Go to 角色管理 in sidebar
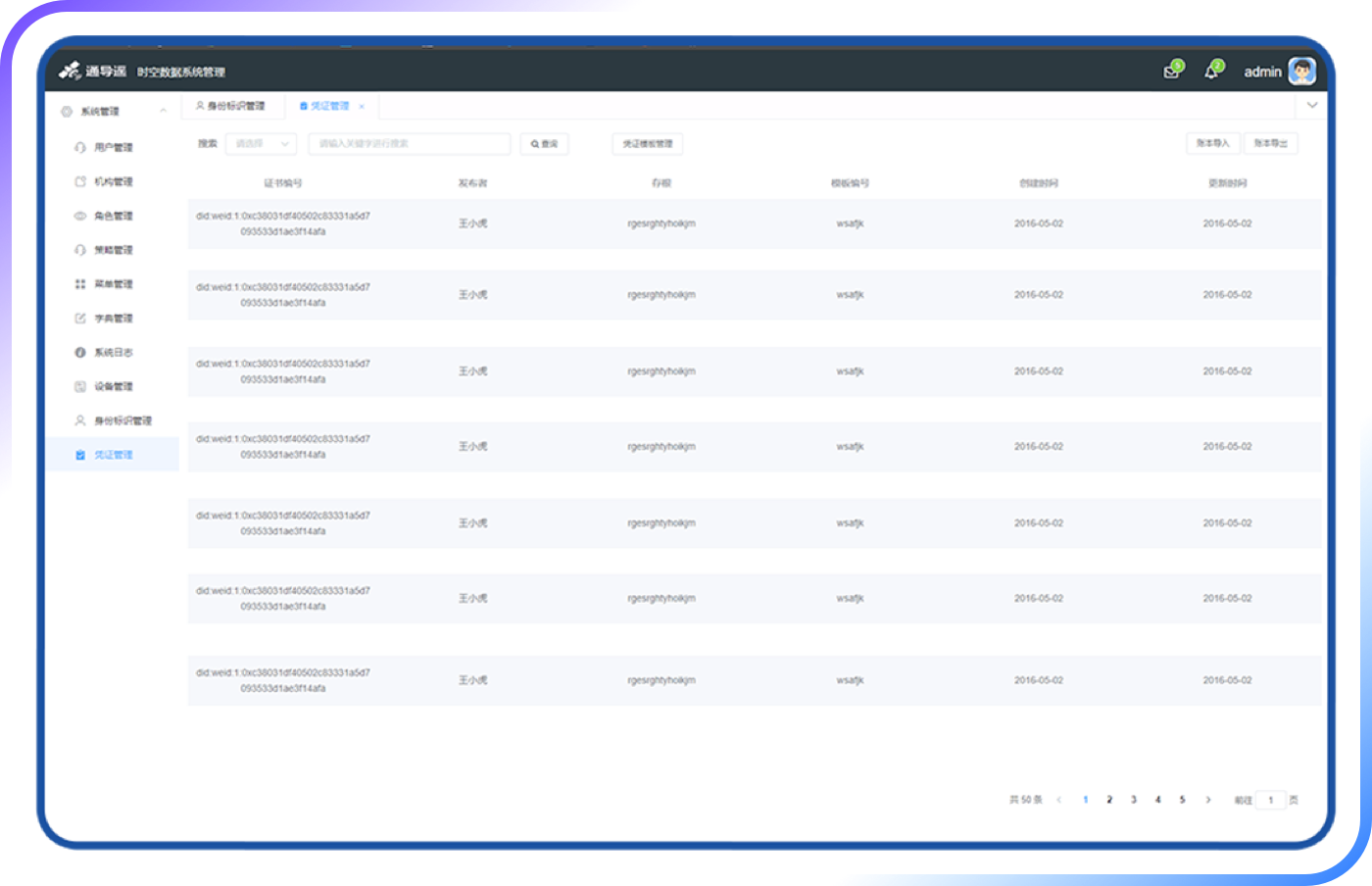This screenshot has width=1372, height=886. tap(113, 217)
